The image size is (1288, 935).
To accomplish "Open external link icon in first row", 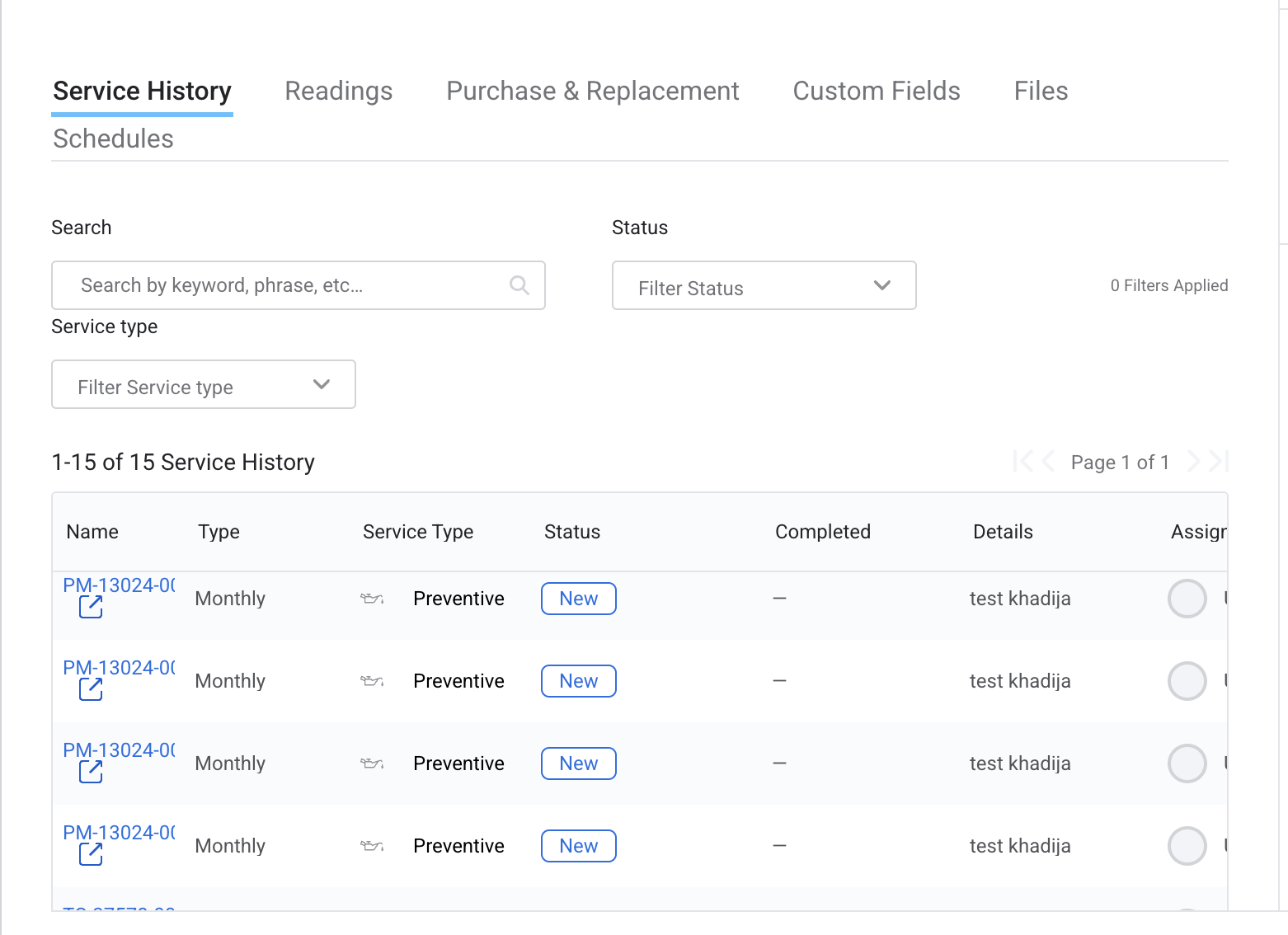I will point(91,607).
